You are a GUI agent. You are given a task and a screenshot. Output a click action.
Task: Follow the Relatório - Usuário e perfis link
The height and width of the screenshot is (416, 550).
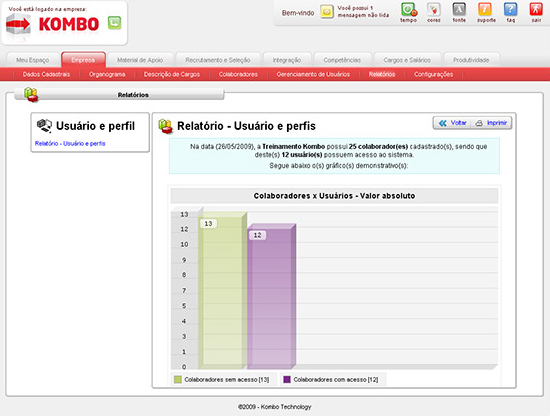pyautogui.click(x=70, y=143)
